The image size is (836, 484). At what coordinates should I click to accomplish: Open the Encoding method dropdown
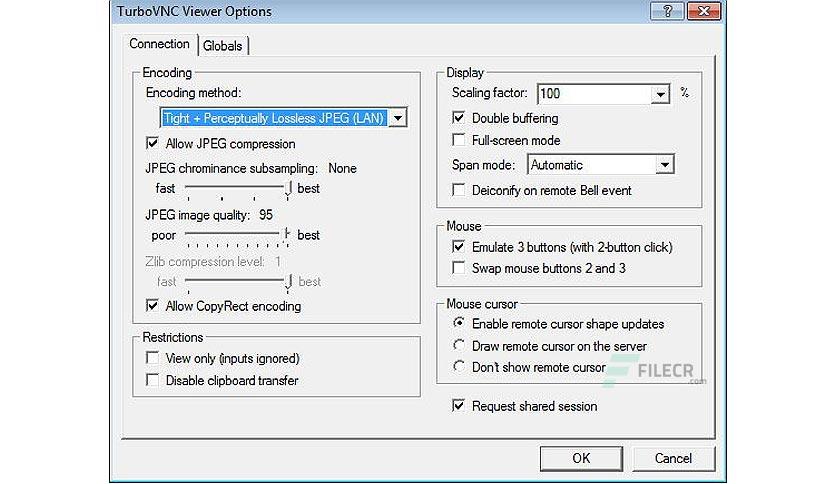(x=397, y=118)
